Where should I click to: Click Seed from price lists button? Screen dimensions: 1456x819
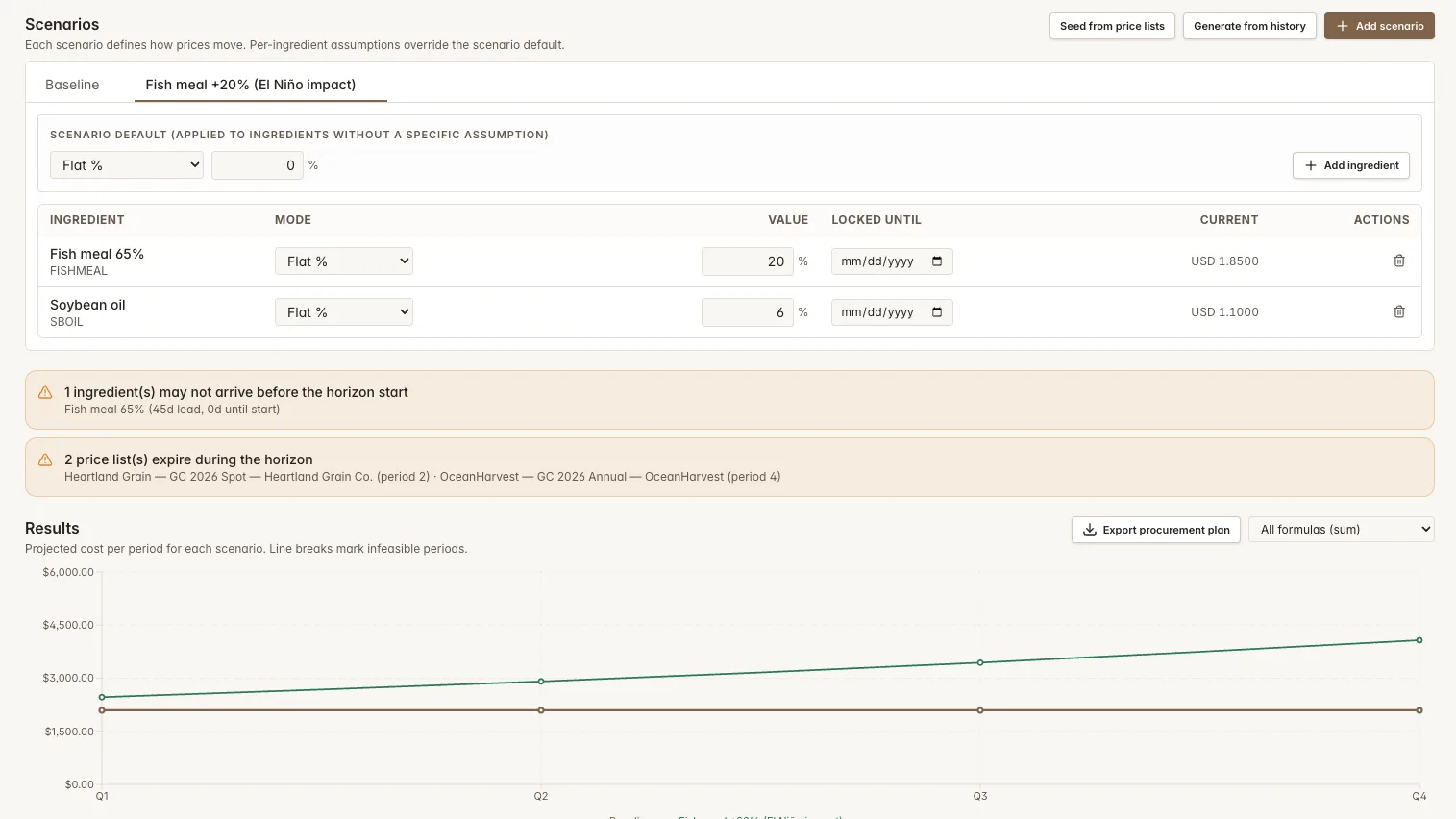point(1112,26)
